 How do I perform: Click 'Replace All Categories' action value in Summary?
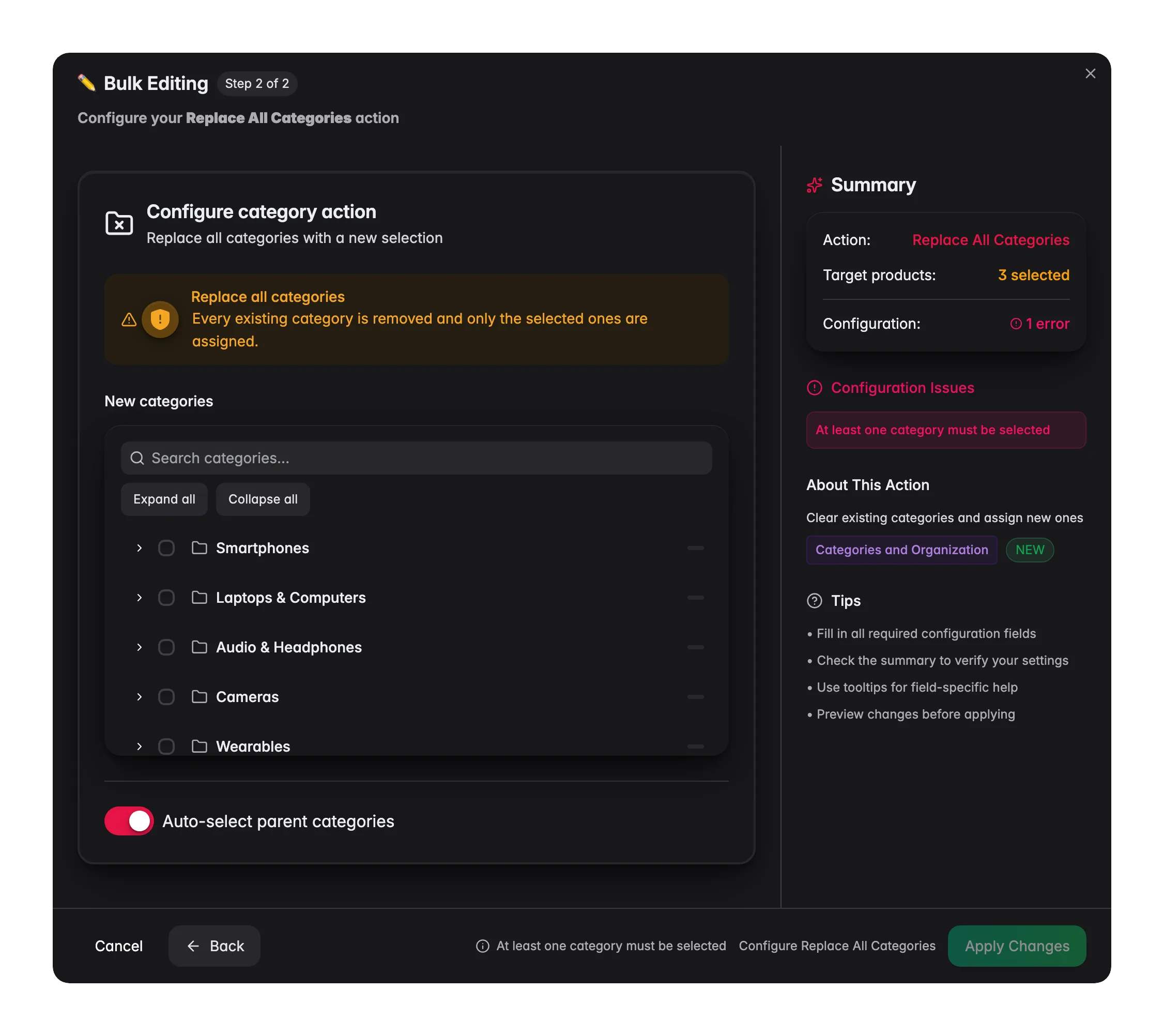tap(990, 240)
